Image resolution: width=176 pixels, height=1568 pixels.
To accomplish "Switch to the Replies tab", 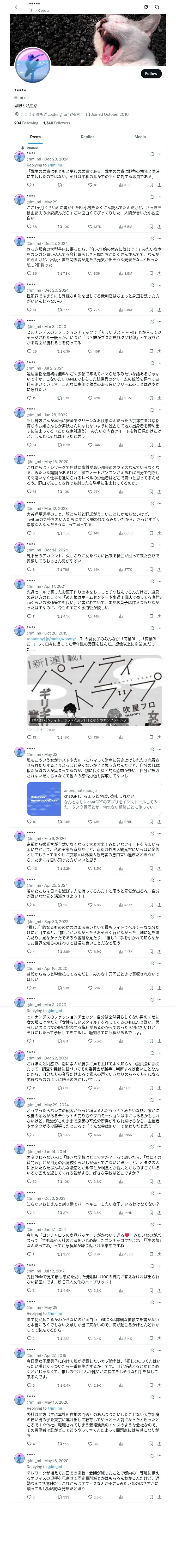I will 87,137.
